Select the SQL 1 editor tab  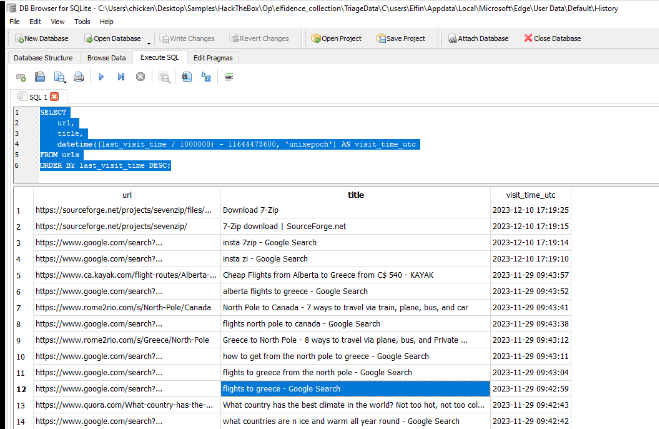pyautogui.click(x=38, y=97)
